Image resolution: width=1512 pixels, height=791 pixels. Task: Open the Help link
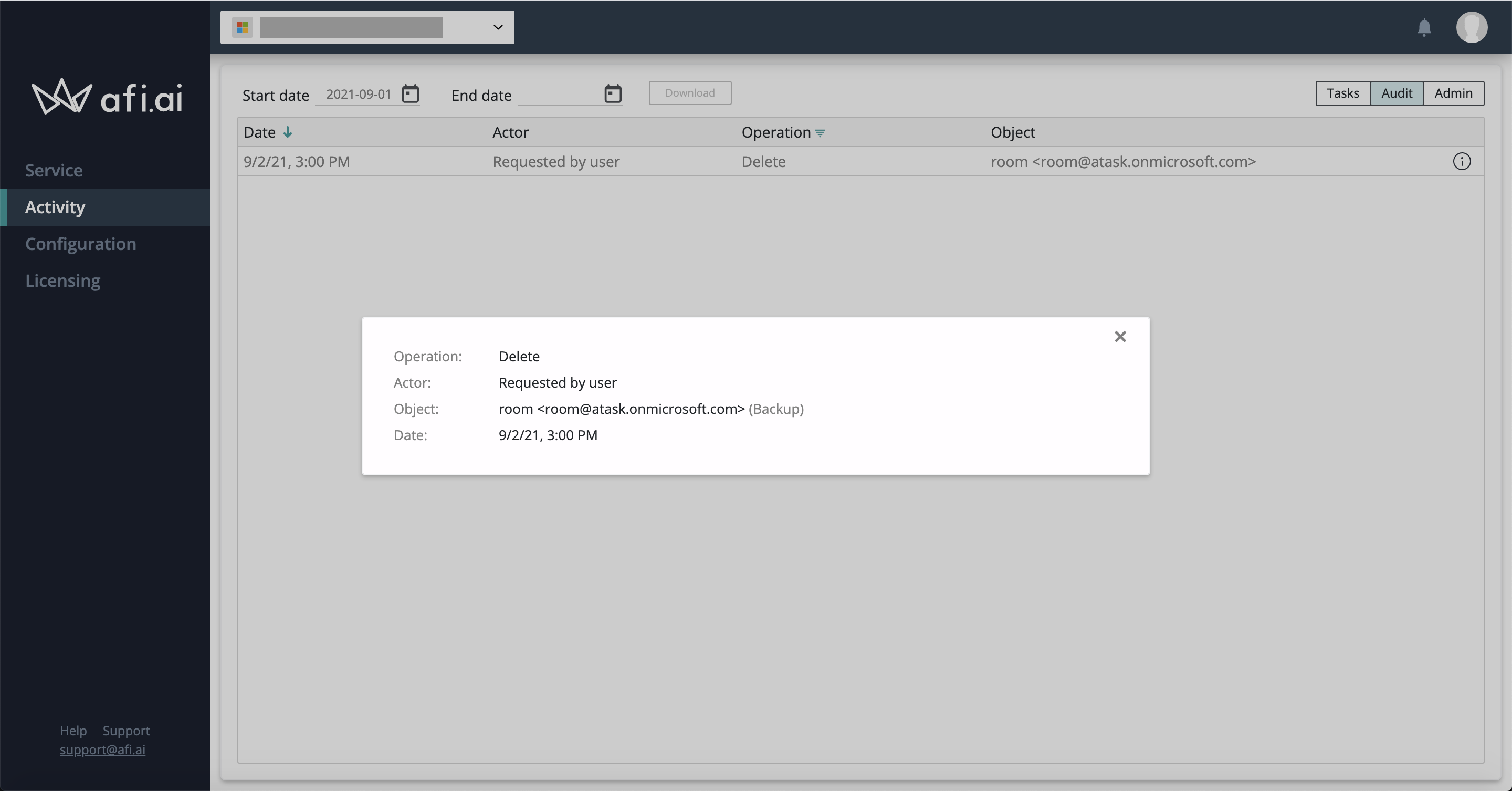click(73, 731)
